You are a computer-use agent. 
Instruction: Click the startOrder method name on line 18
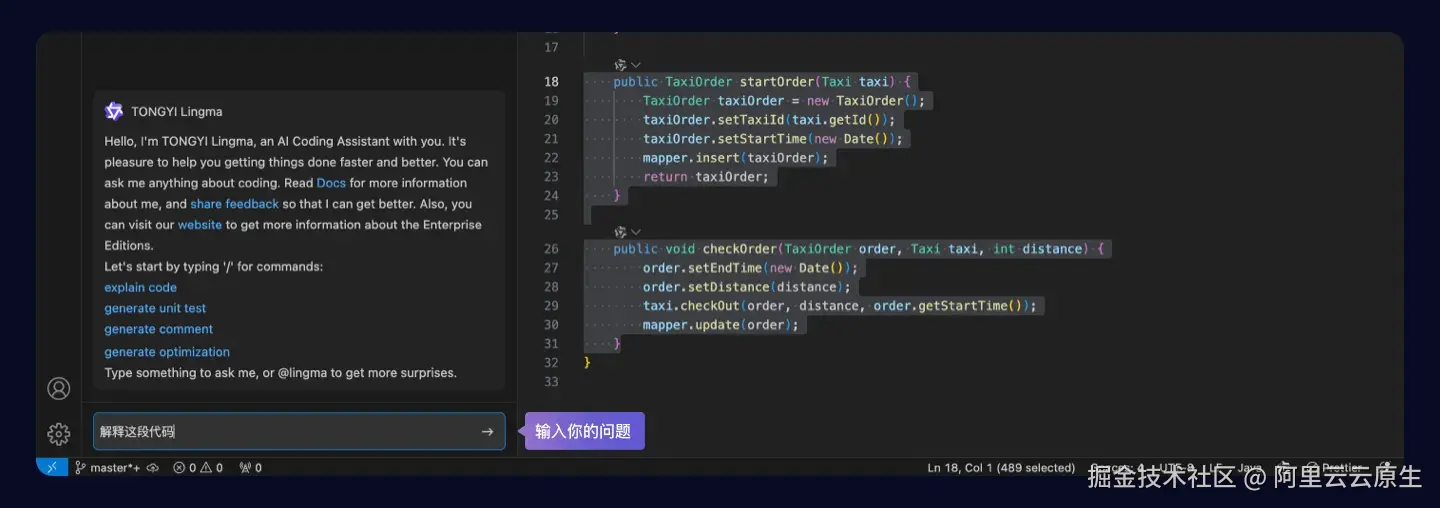point(777,82)
